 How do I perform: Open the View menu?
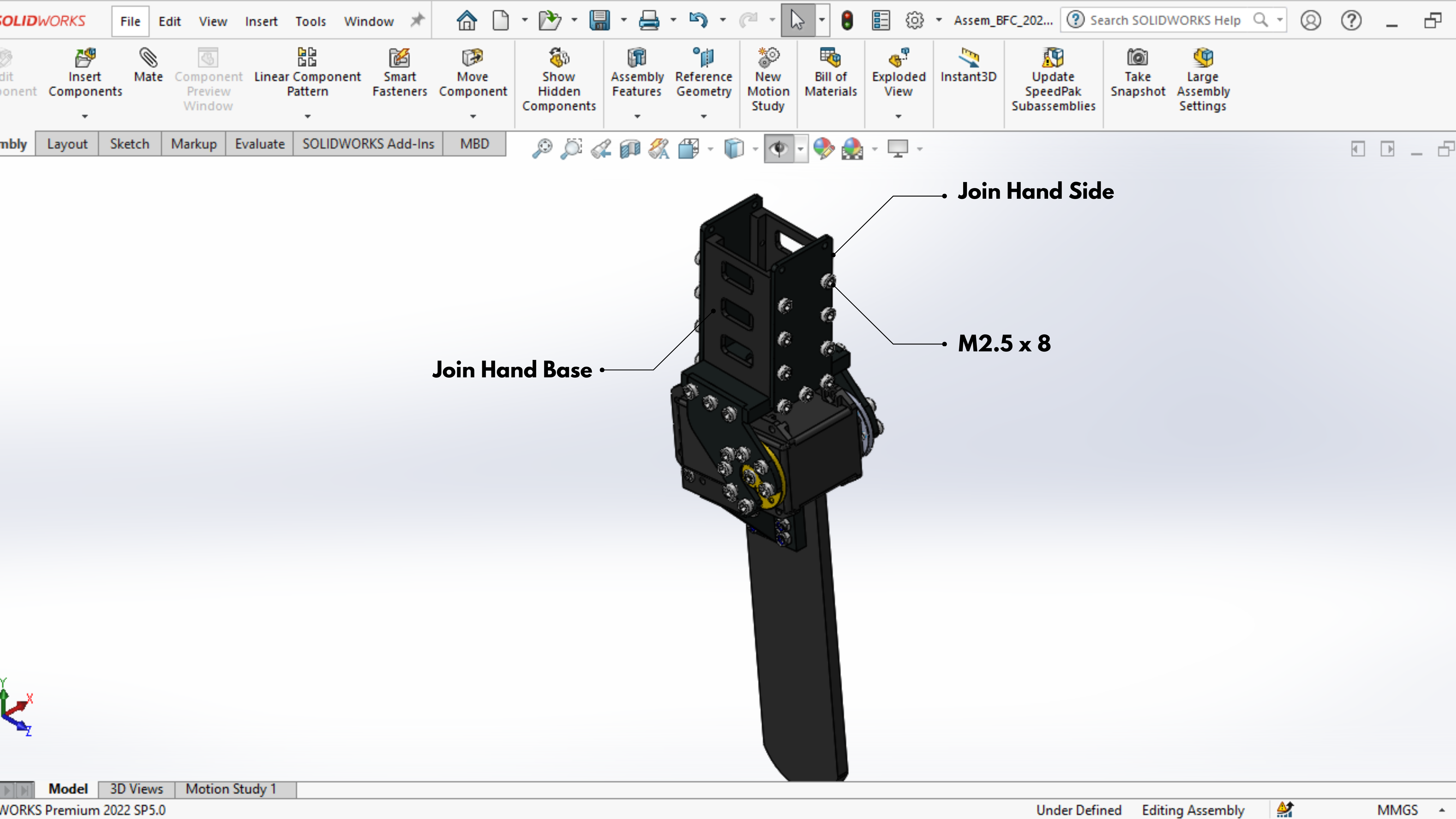[x=213, y=22]
